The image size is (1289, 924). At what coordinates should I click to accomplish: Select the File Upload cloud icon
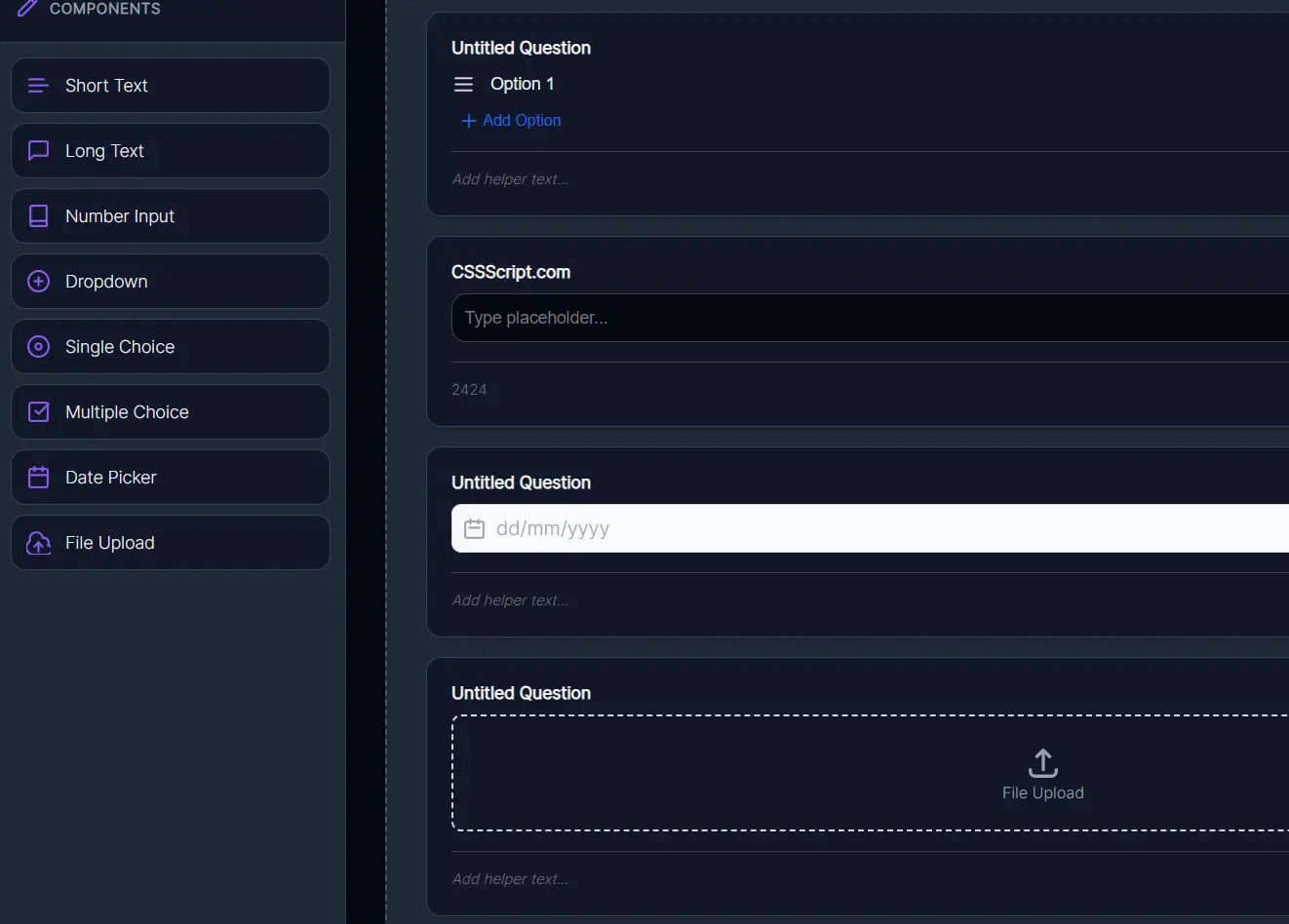[38, 542]
